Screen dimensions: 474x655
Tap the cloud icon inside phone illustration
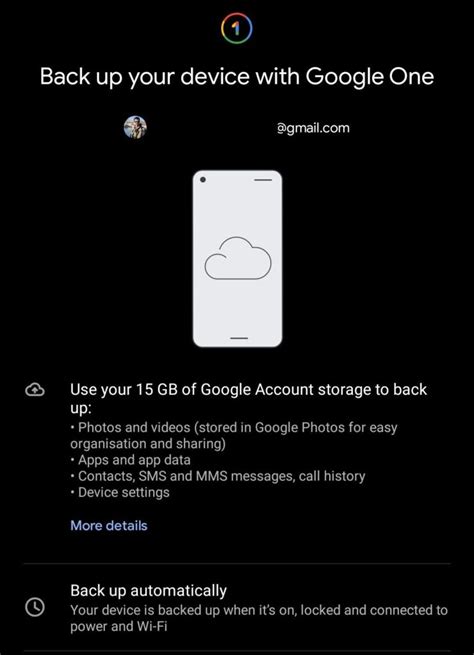(x=238, y=258)
